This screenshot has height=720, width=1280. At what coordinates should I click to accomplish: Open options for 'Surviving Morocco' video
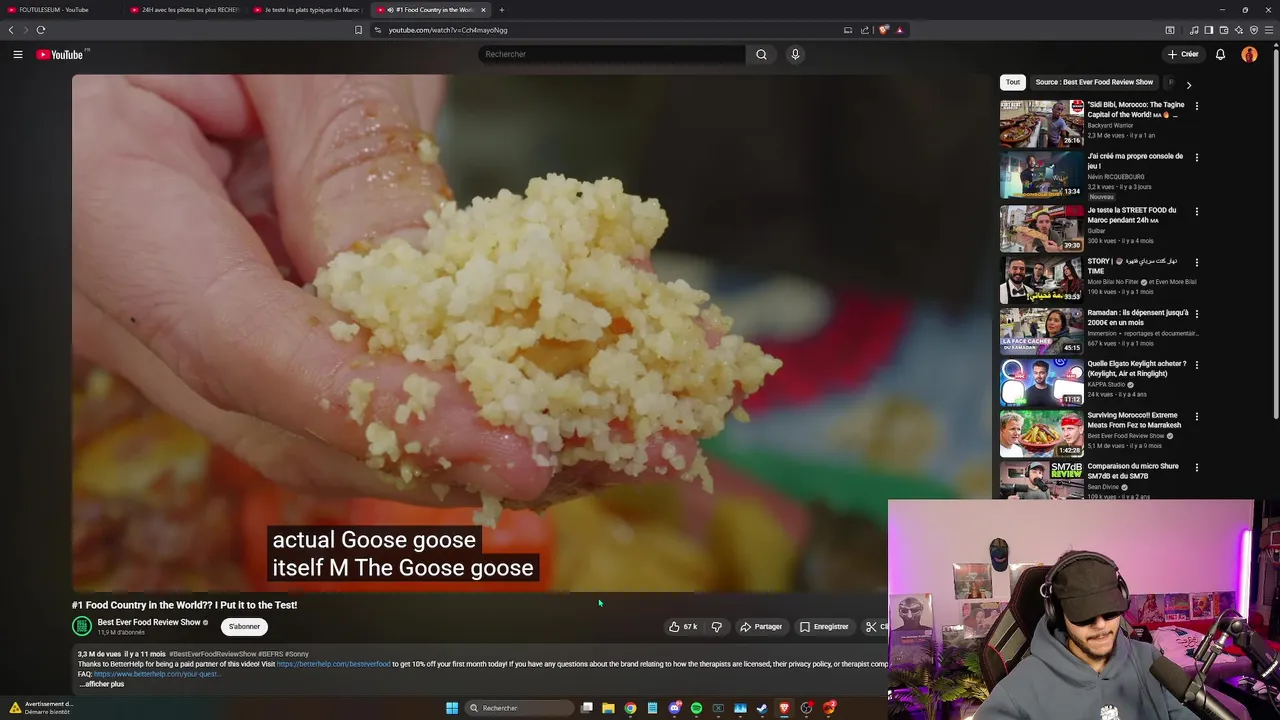tap(1197, 416)
